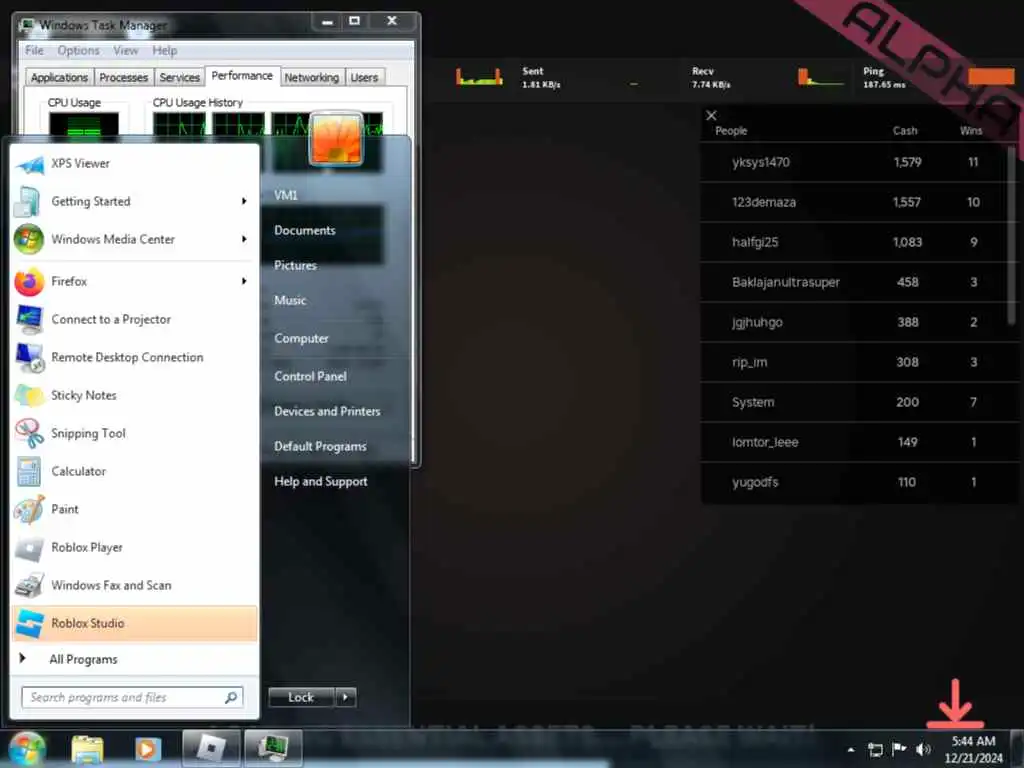
Task: Open Connect to a Projector
Action: pyautogui.click(x=134, y=319)
